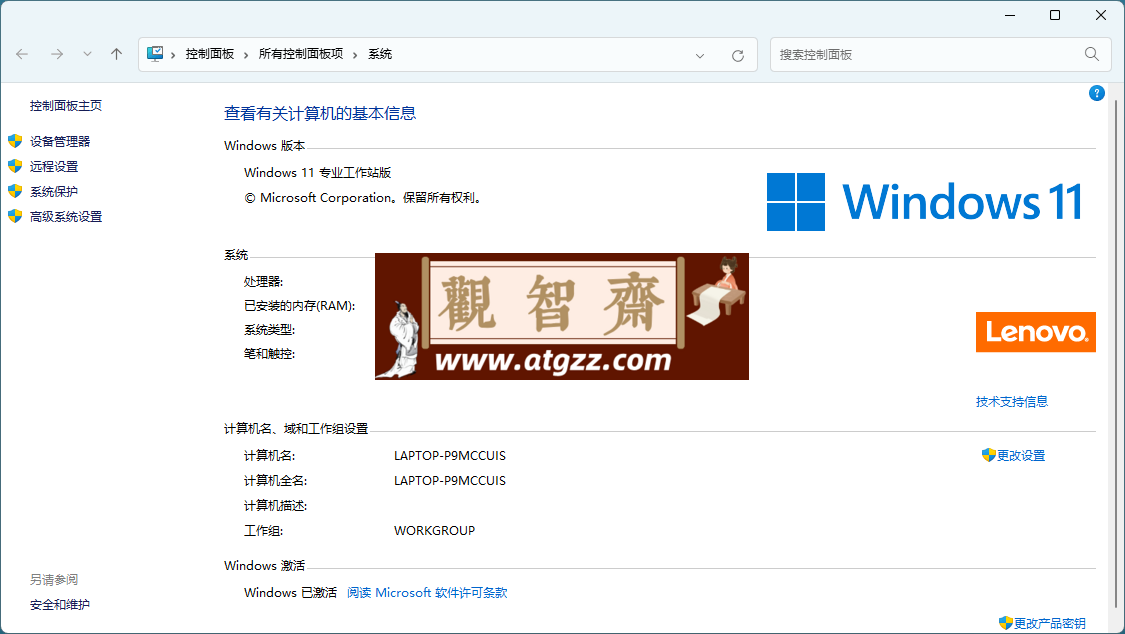Click the forward navigation arrow

coord(57,55)
